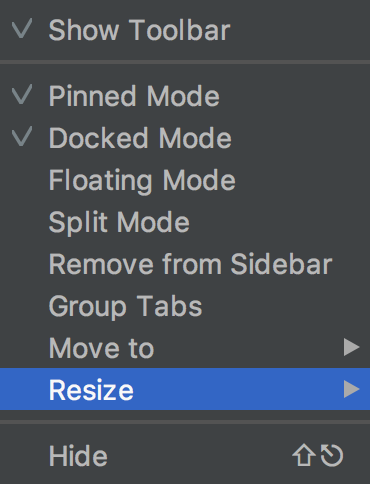Click the Split Mode label text
The width and height of the screenshot is (370, 484).
click(x=119, y=223)
